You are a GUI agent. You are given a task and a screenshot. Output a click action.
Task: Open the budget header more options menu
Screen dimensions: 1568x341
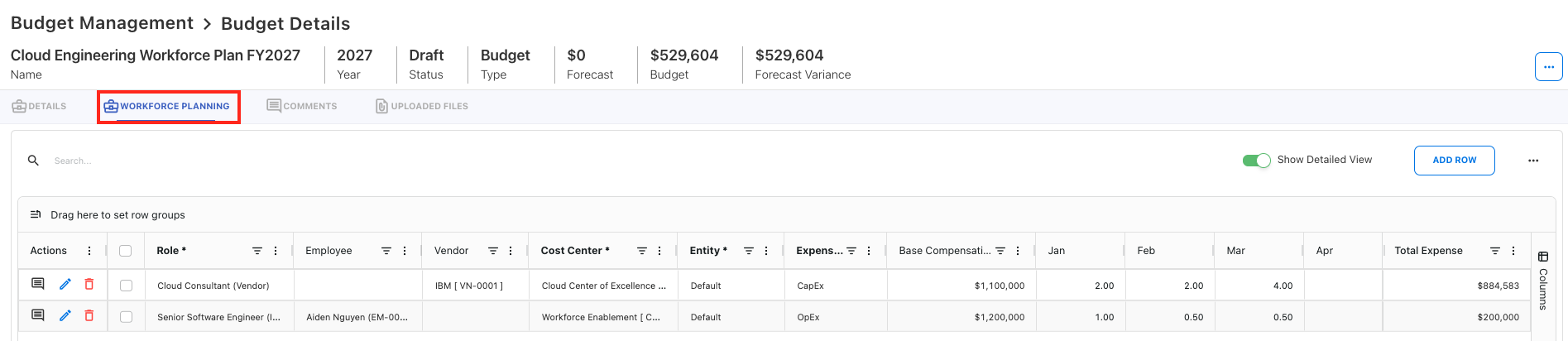pyautogui.click(x=1548, y=67)
